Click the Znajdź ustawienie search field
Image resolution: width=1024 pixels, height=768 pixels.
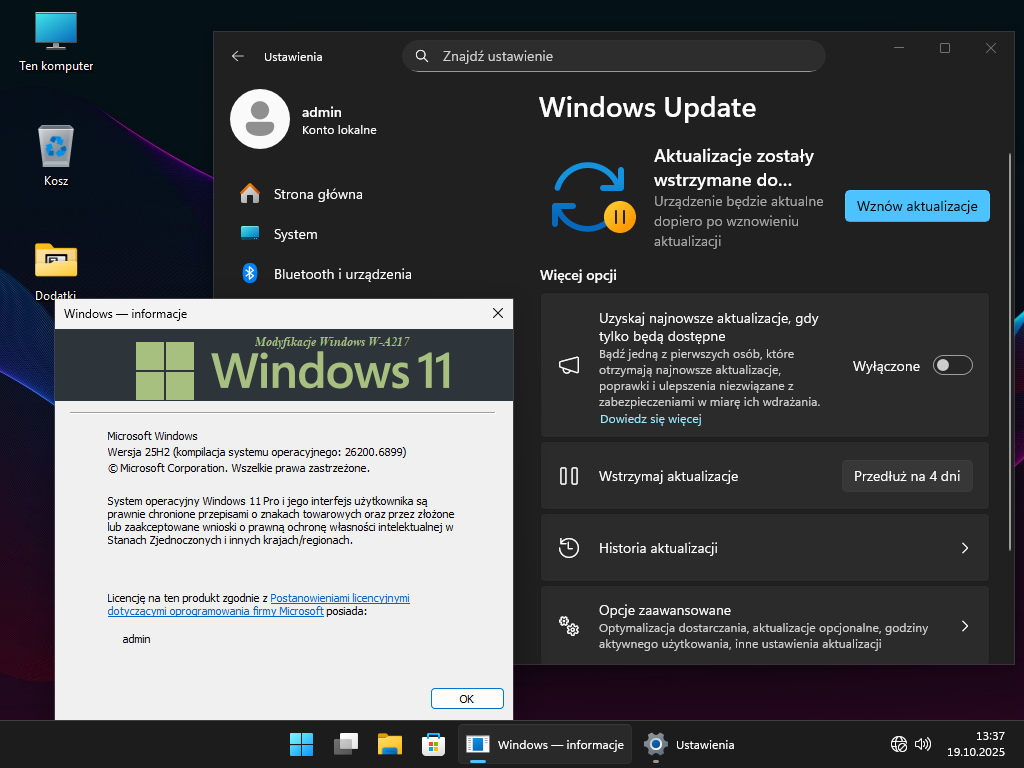point(614,57)
